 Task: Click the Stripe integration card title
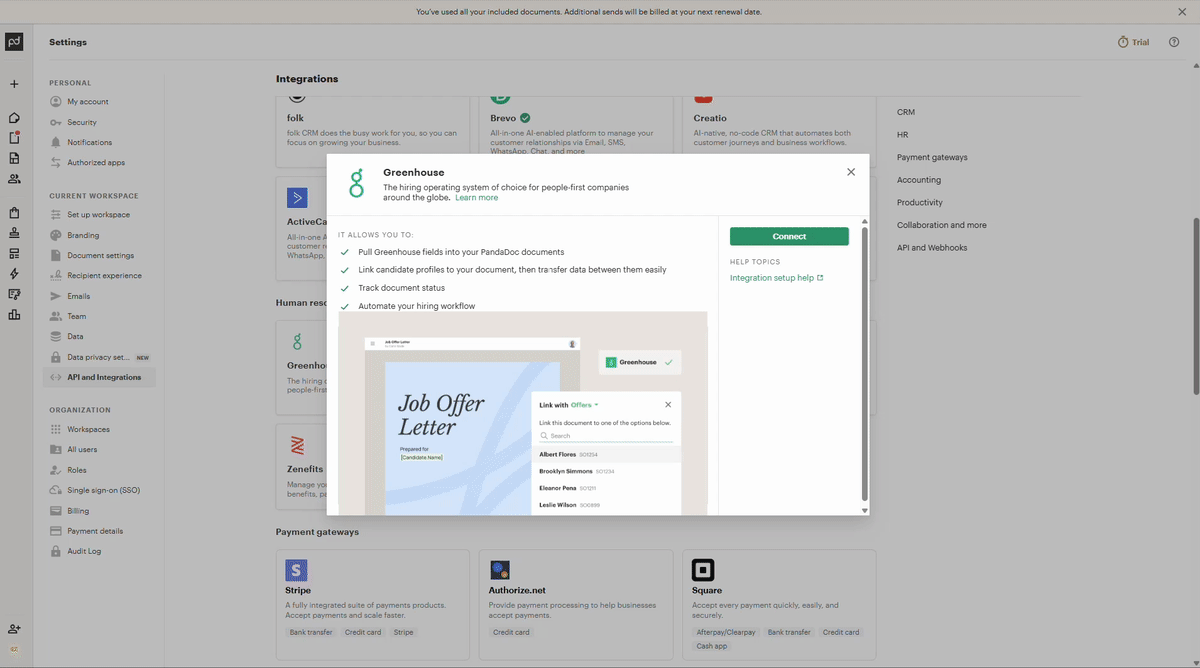(298, 590)
